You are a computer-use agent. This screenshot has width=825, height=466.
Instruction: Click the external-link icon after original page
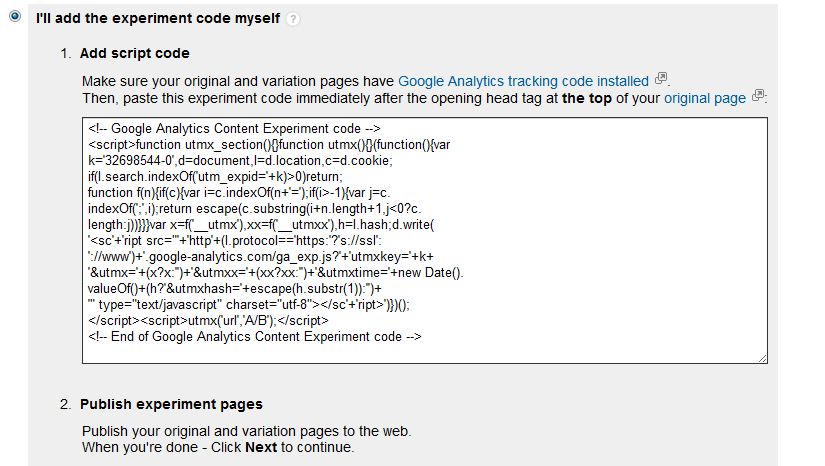click(x=758, y=96)
